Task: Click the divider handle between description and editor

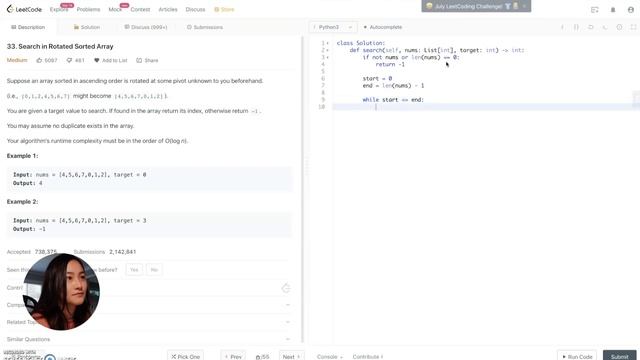Action: 306,167
